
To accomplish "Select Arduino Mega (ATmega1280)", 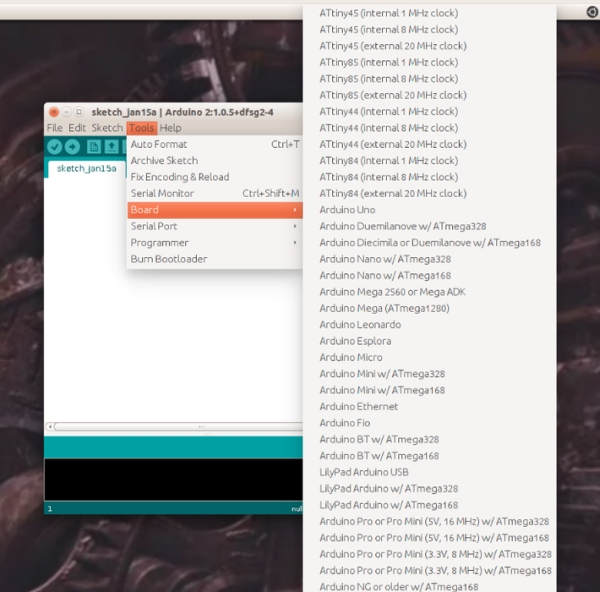I will click(x=430, y=308).
